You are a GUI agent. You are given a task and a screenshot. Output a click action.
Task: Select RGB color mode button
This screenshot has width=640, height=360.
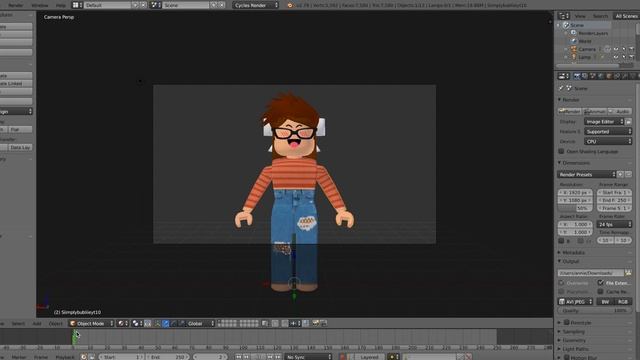coord(623,302)
